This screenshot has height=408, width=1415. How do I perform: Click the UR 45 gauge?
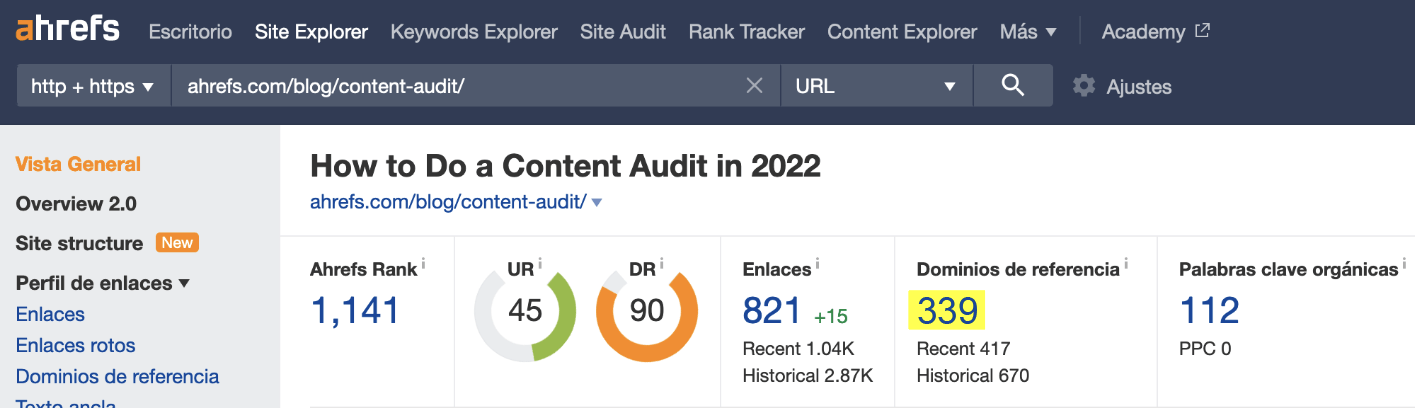click(x=525, y=311)
